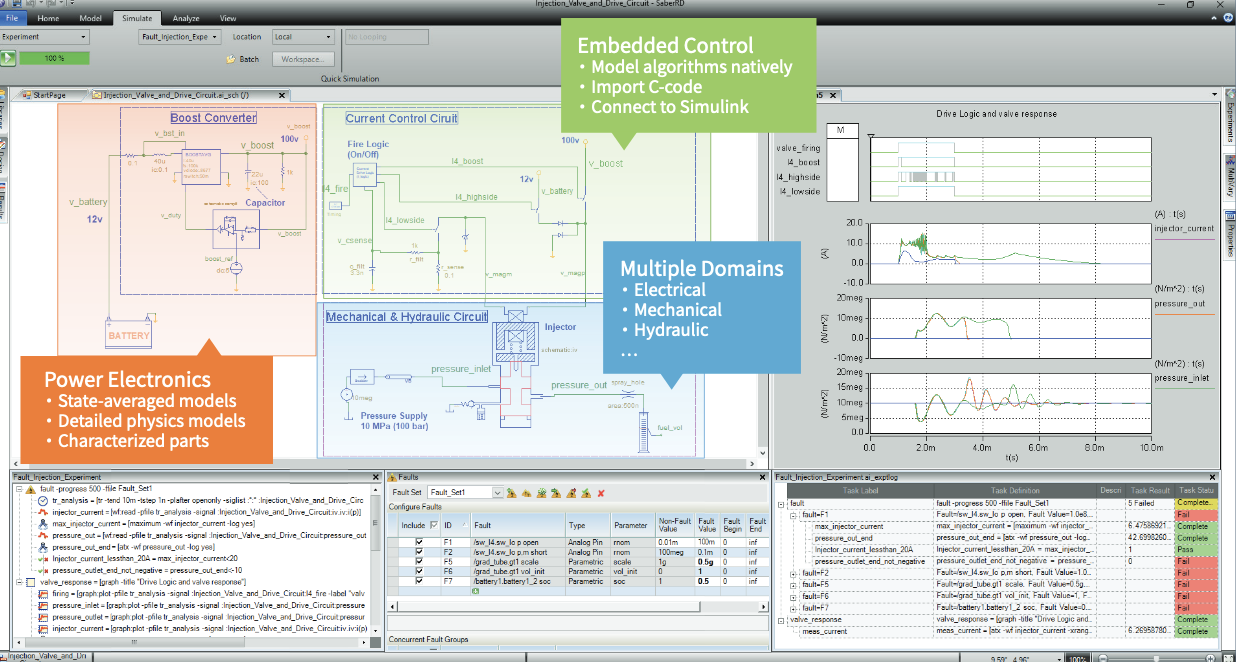This screenshot has height=662, width=1236.
Task: Close the Injection_Valve_and_Drive_Circuit schematic tab
Action: click(282, 95)
